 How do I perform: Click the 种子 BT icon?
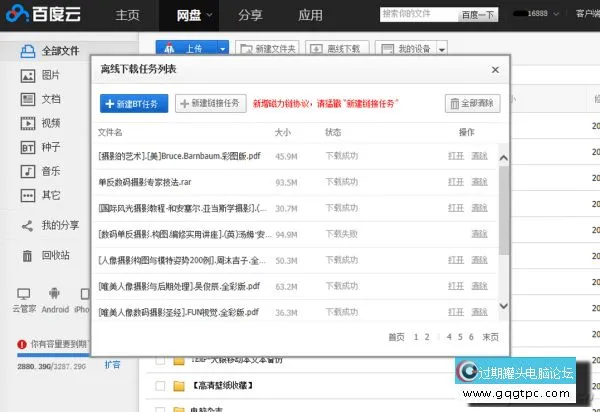tap(28, 147)
